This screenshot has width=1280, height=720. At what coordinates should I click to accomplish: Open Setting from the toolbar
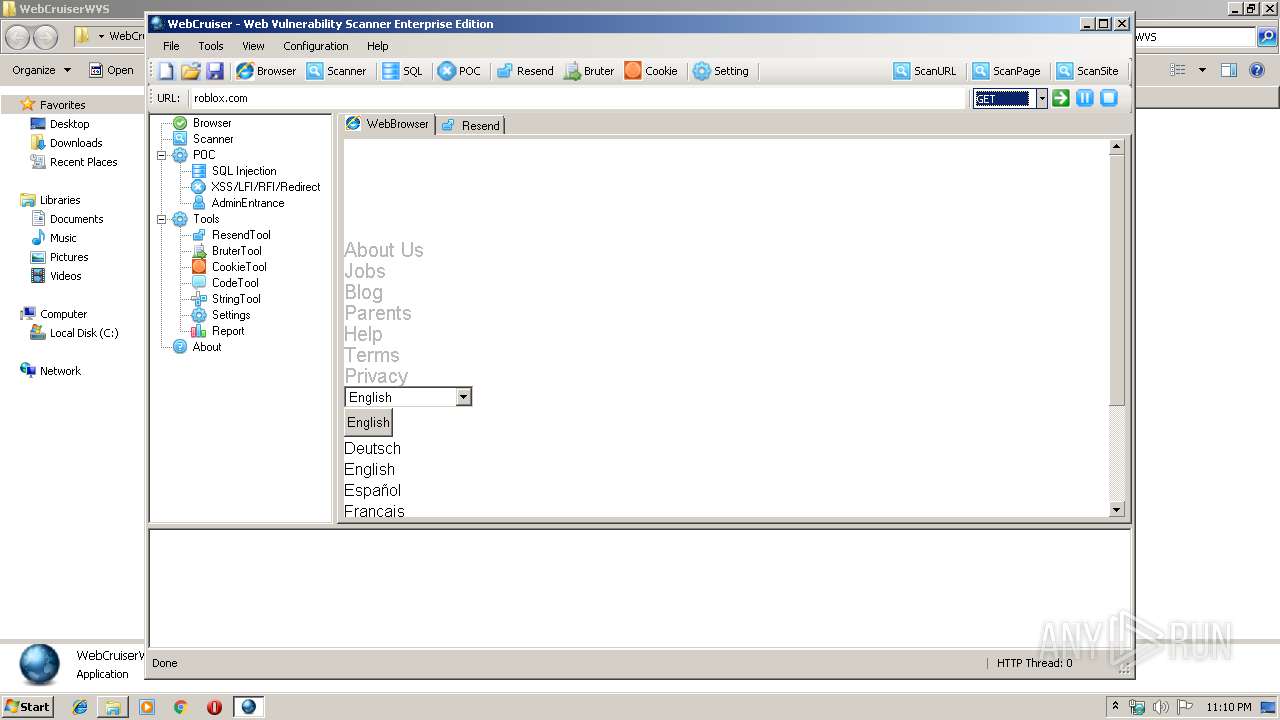[x=720, y=71]
